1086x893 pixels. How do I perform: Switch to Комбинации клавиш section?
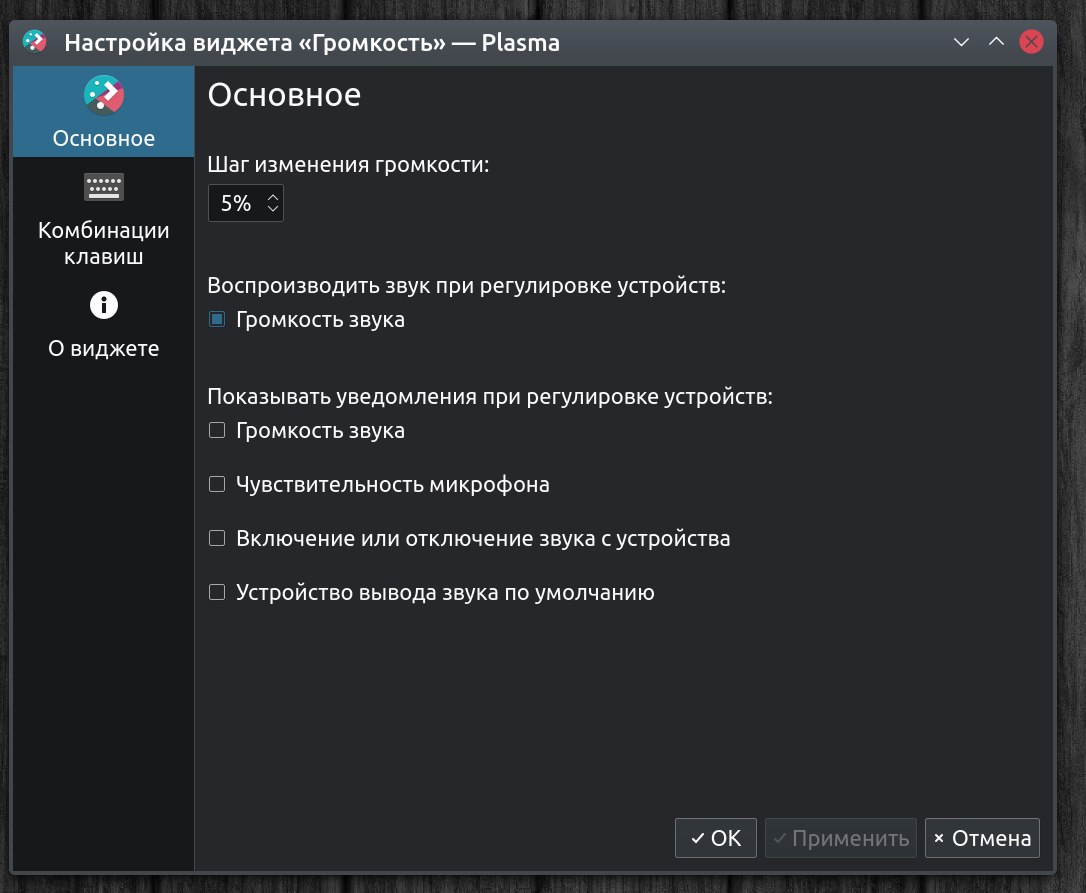[103, 220]
